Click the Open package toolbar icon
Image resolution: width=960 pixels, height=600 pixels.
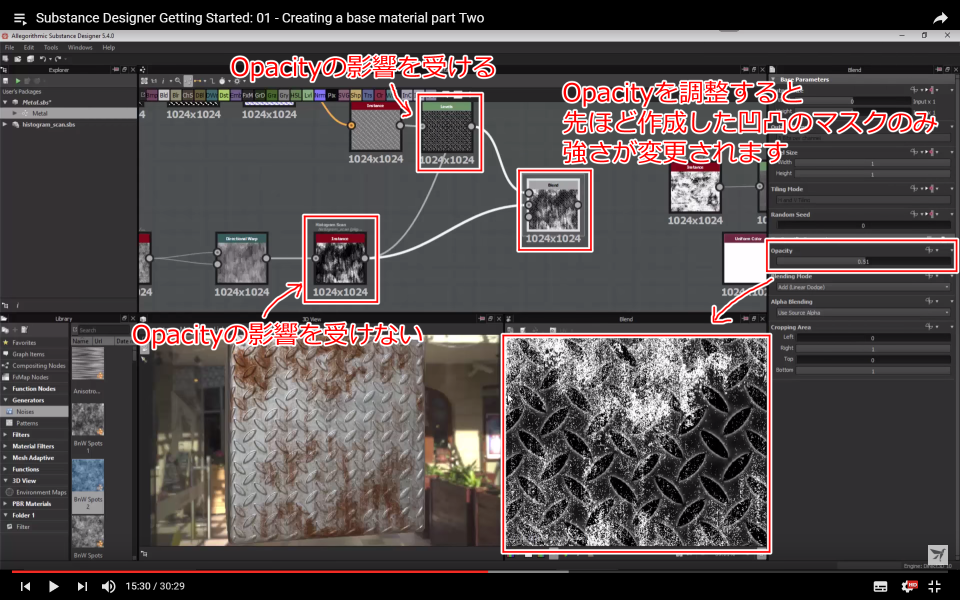pos(18,59)
